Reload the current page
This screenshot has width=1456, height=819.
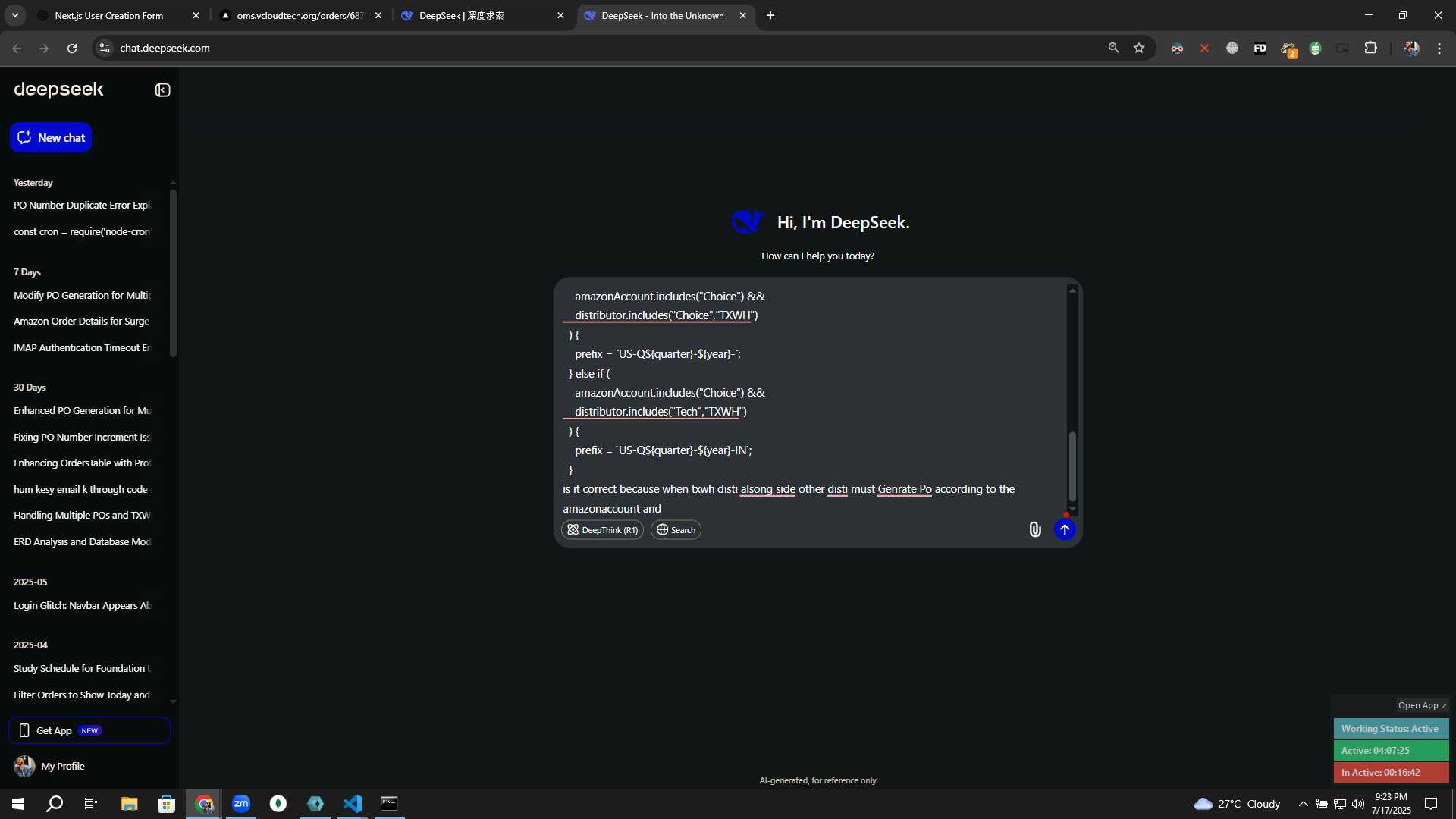tap(72, 48)
